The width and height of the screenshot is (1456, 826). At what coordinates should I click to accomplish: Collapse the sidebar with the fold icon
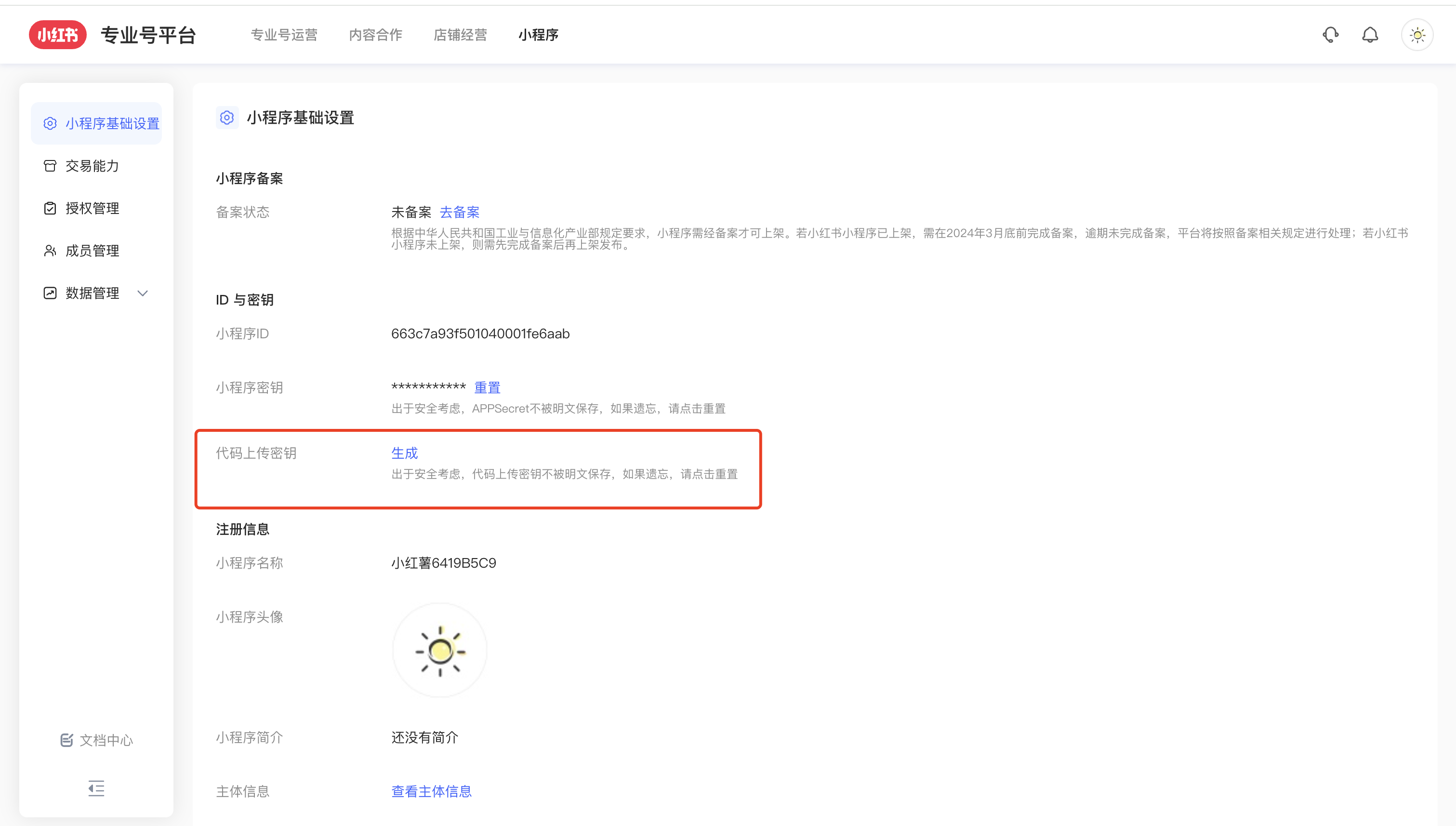(96, 788)
